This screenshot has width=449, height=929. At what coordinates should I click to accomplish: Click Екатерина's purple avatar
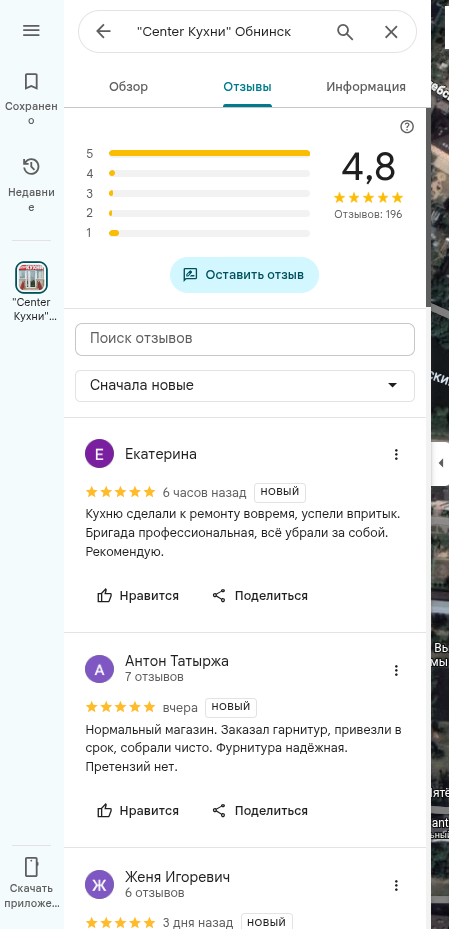100,454
